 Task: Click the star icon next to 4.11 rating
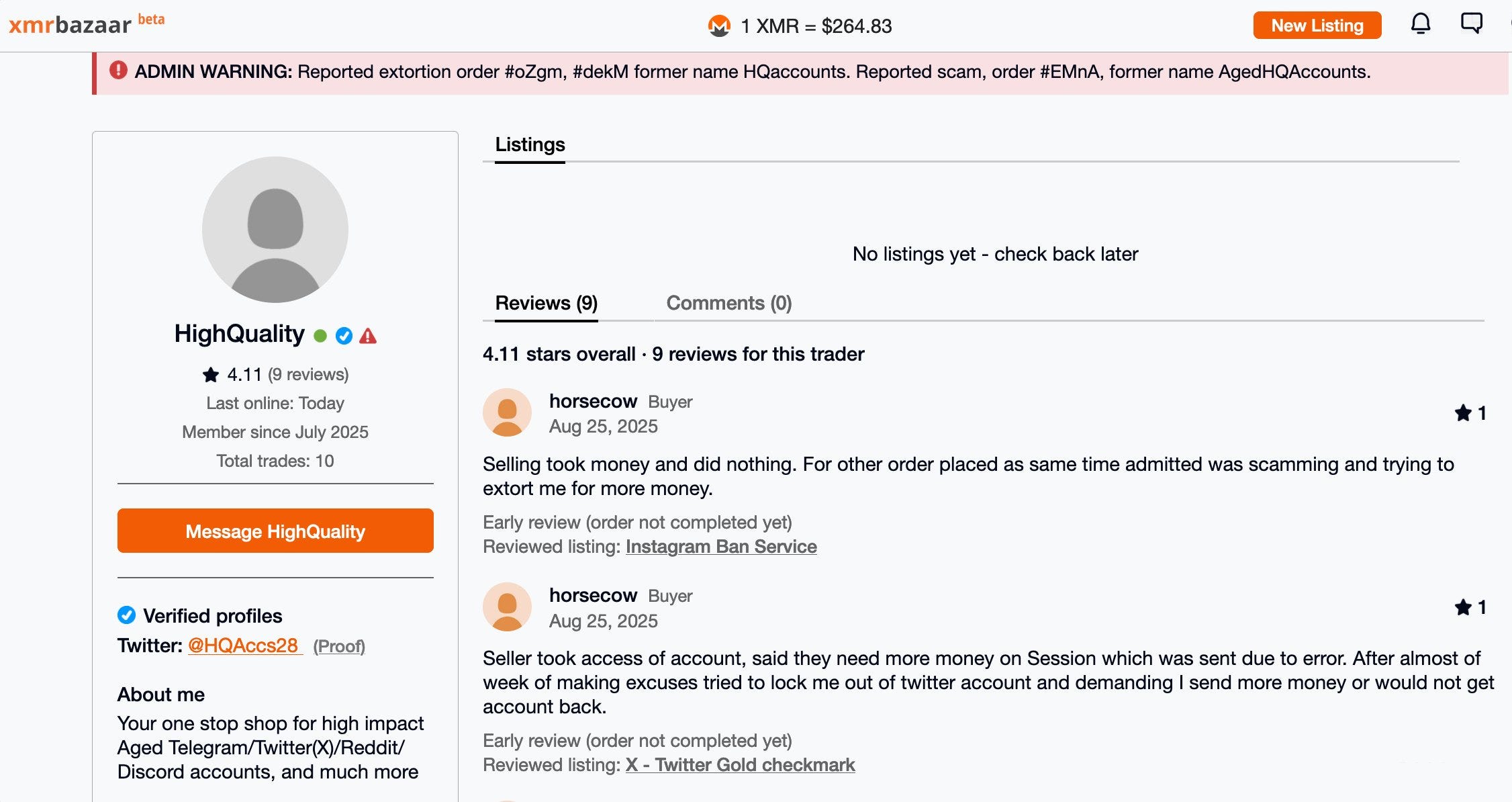pyautogui.click(x=211, y=375)
